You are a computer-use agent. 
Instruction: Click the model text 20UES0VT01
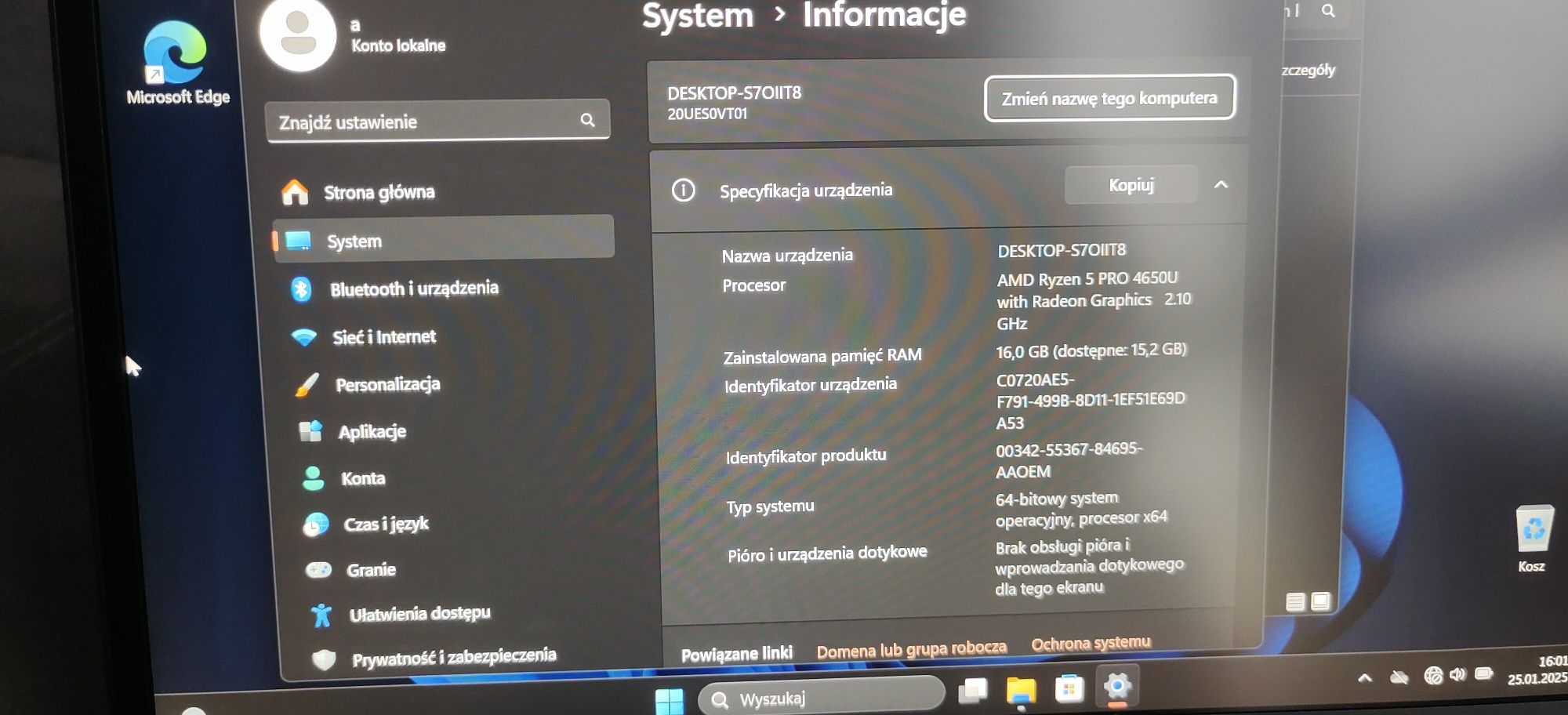coord(707,114)
